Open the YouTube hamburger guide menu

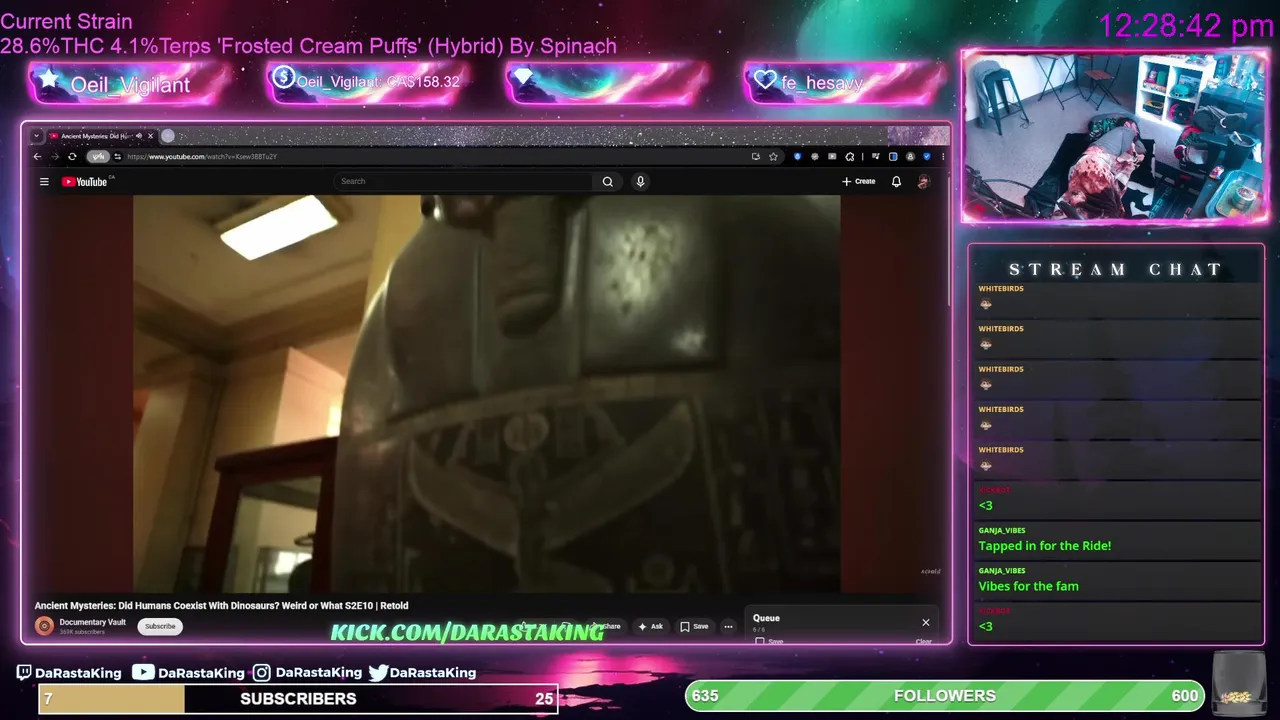[x=44, y=181]
